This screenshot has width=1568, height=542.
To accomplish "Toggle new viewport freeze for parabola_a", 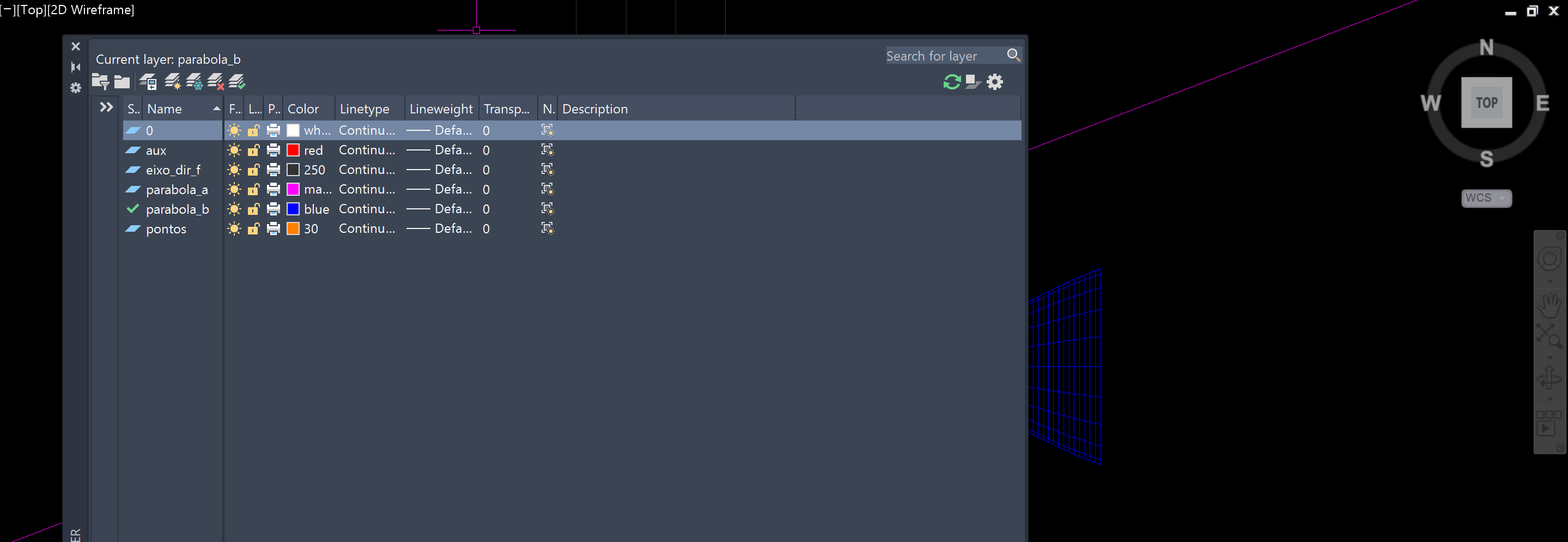I will tap(547, 189).
